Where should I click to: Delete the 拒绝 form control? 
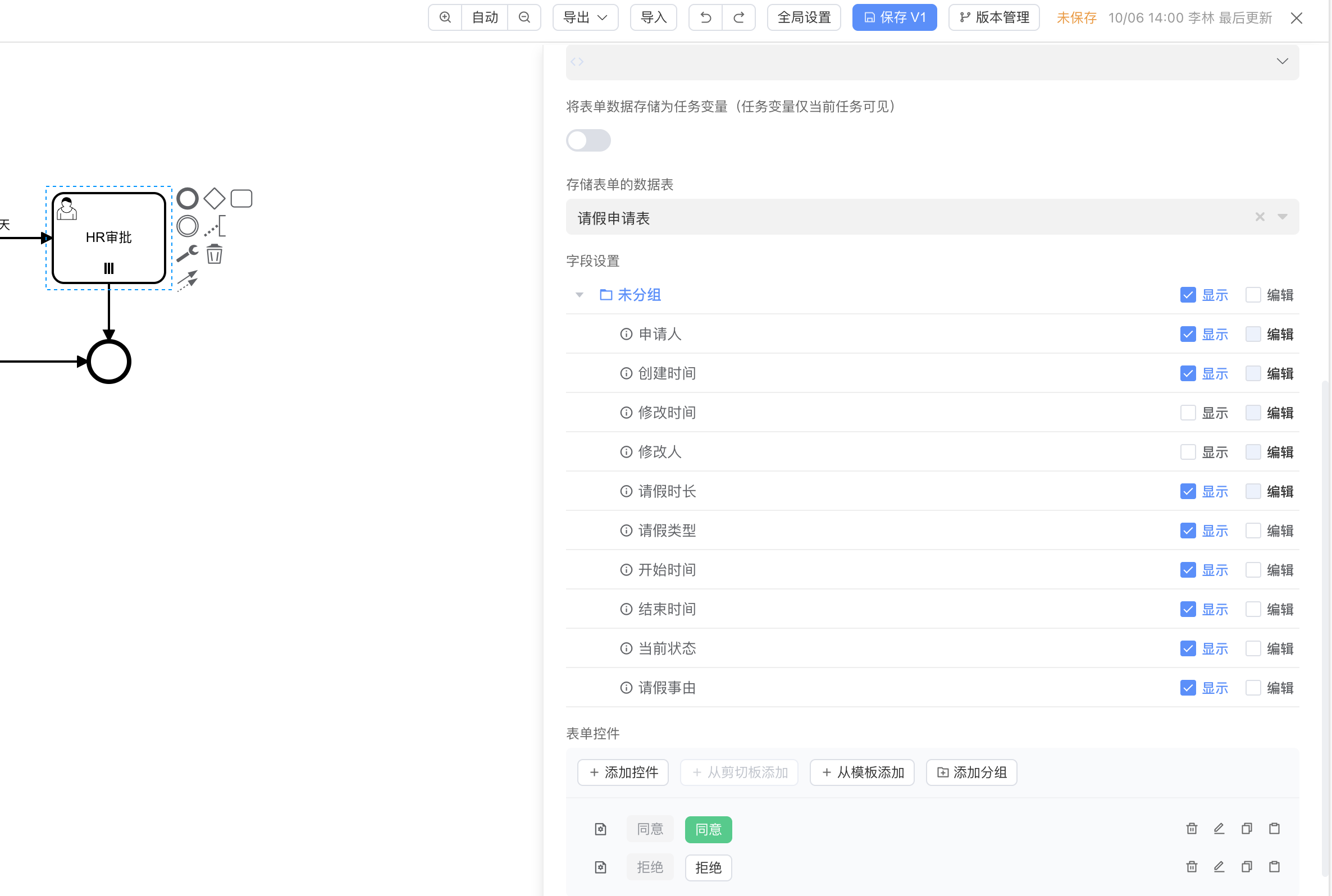pos(1192,867)
